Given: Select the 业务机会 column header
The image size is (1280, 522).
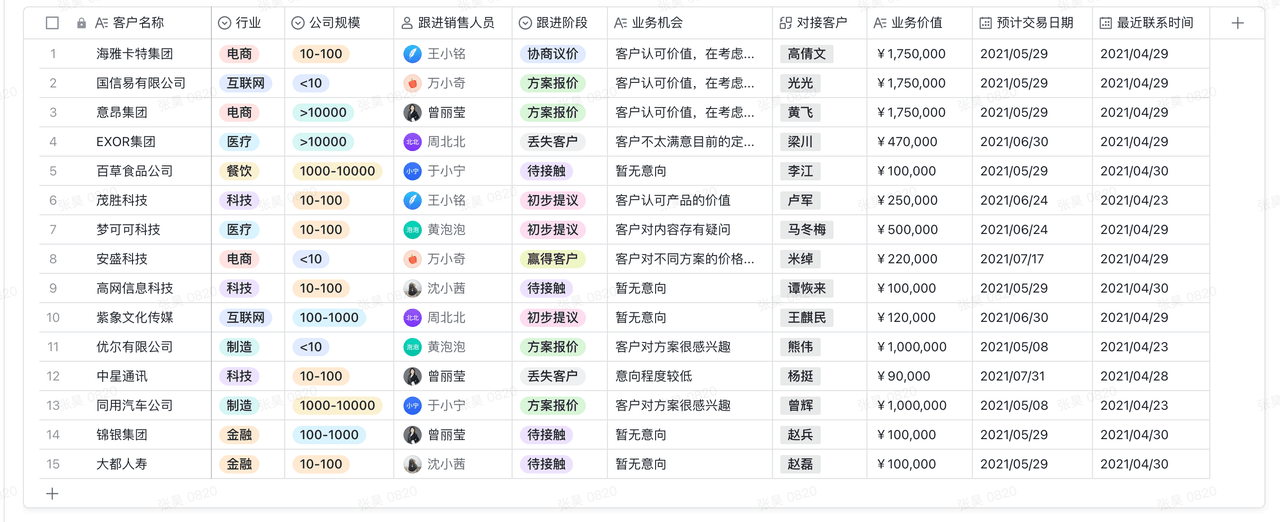Looking at the screenshot, I should (x=657, y=23).
